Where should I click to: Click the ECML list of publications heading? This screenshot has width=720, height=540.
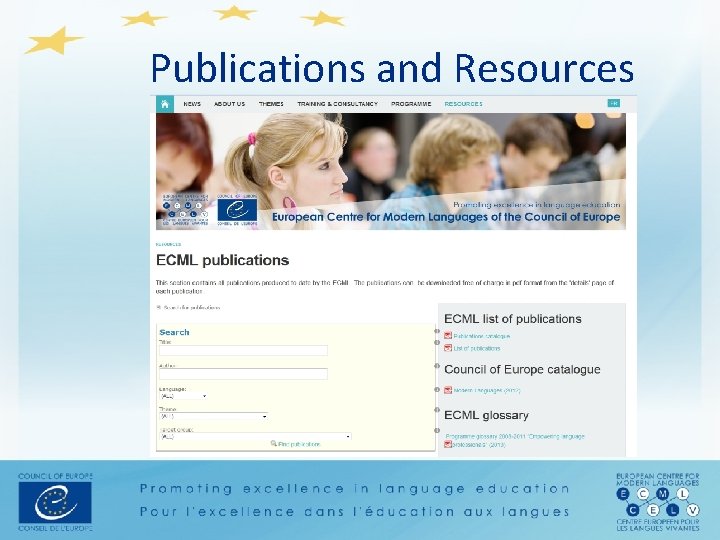(x=513, y=319)
